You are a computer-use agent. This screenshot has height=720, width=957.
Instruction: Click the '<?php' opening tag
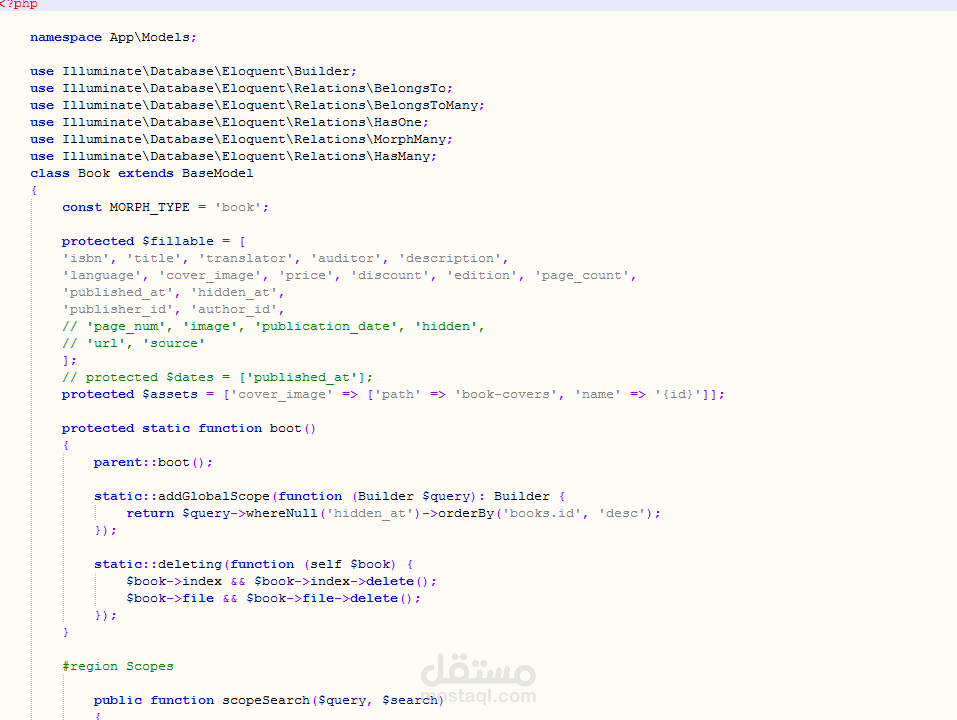point(19,4)
